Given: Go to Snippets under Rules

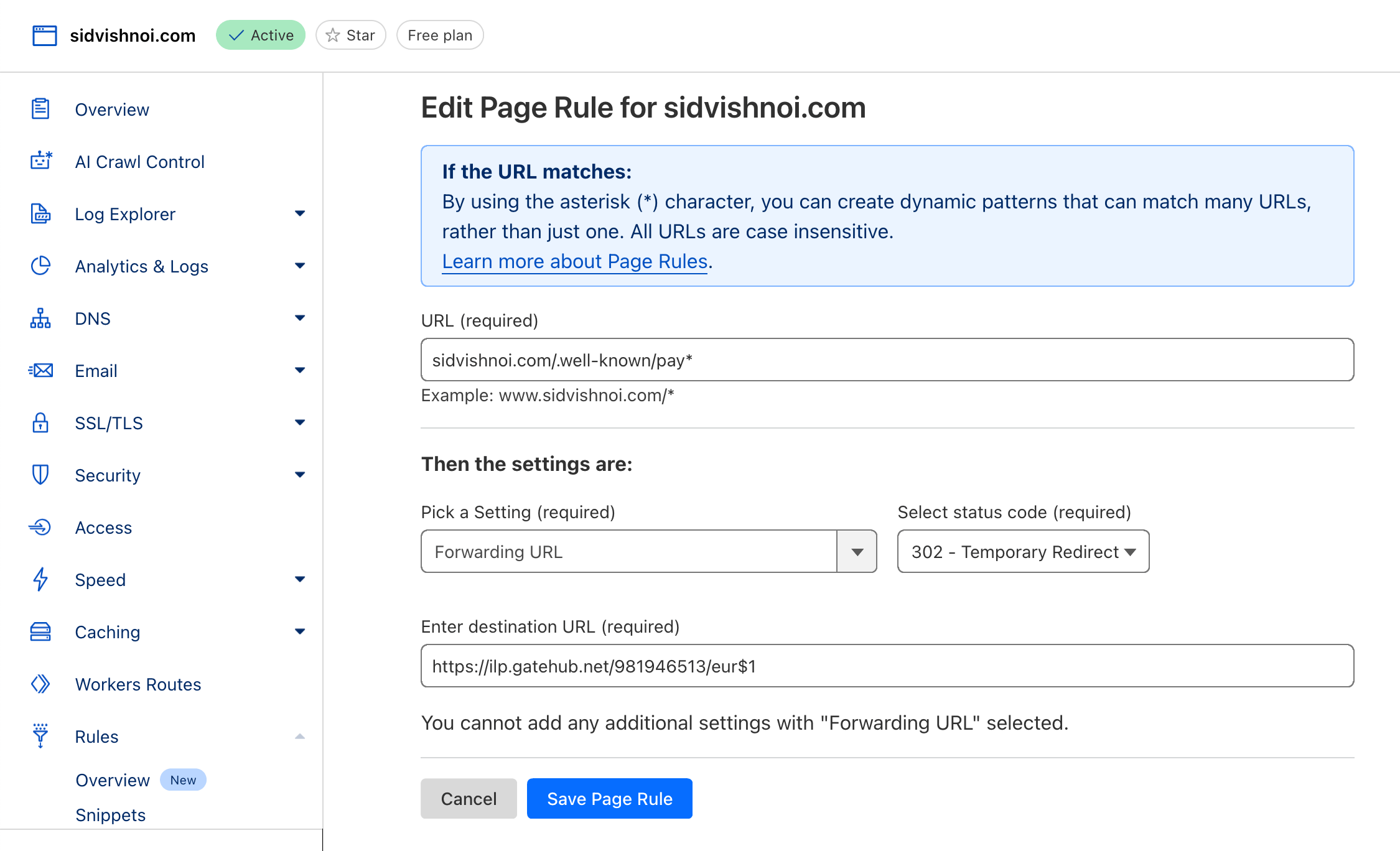Looking at the screenshot, I should click(x=110, y=815).
